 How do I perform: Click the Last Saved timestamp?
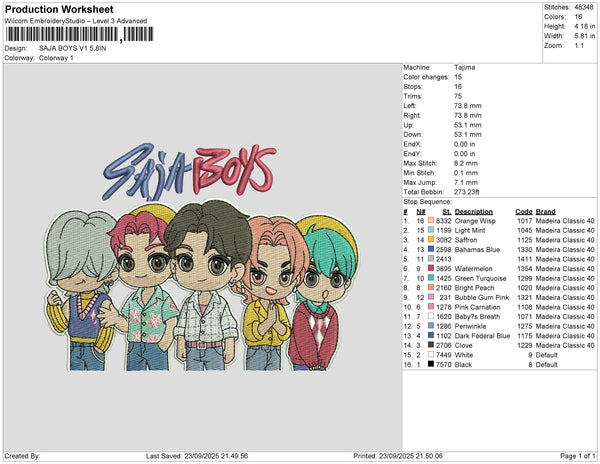(x=197, y=456)
